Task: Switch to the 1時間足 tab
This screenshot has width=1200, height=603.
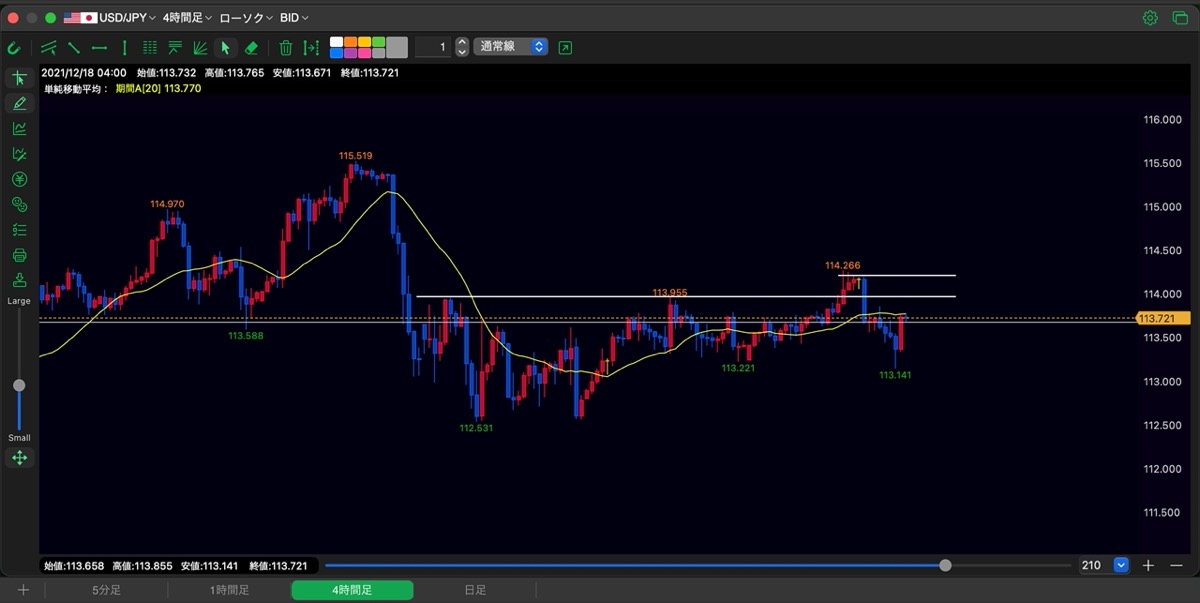Action: 229,590
